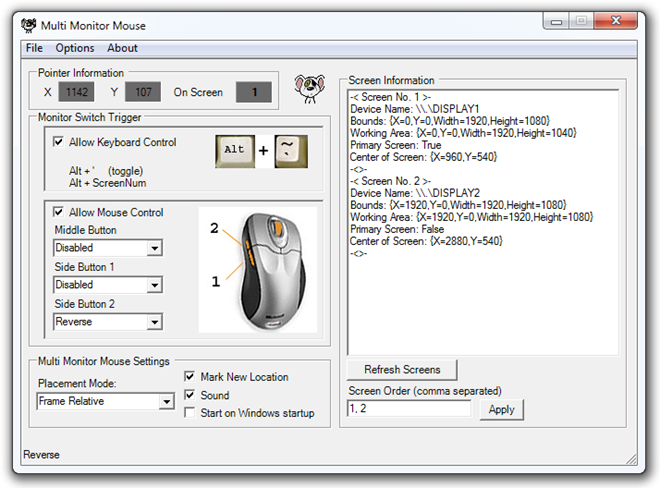Click the Refresh Screens button
The image size is (660, 488).
tap(402, 369)
